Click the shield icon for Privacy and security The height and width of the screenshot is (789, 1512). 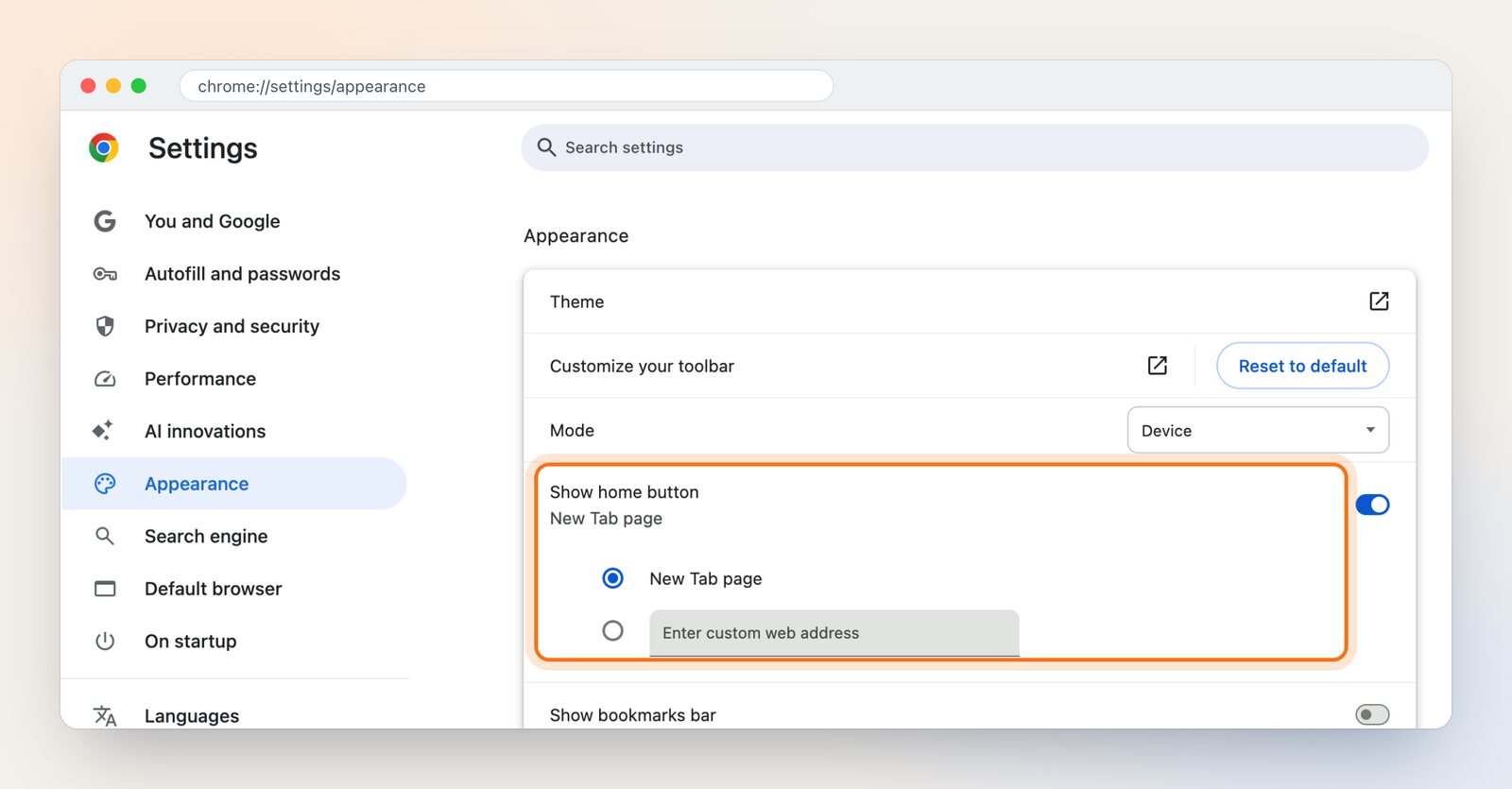tap(105, 326)
